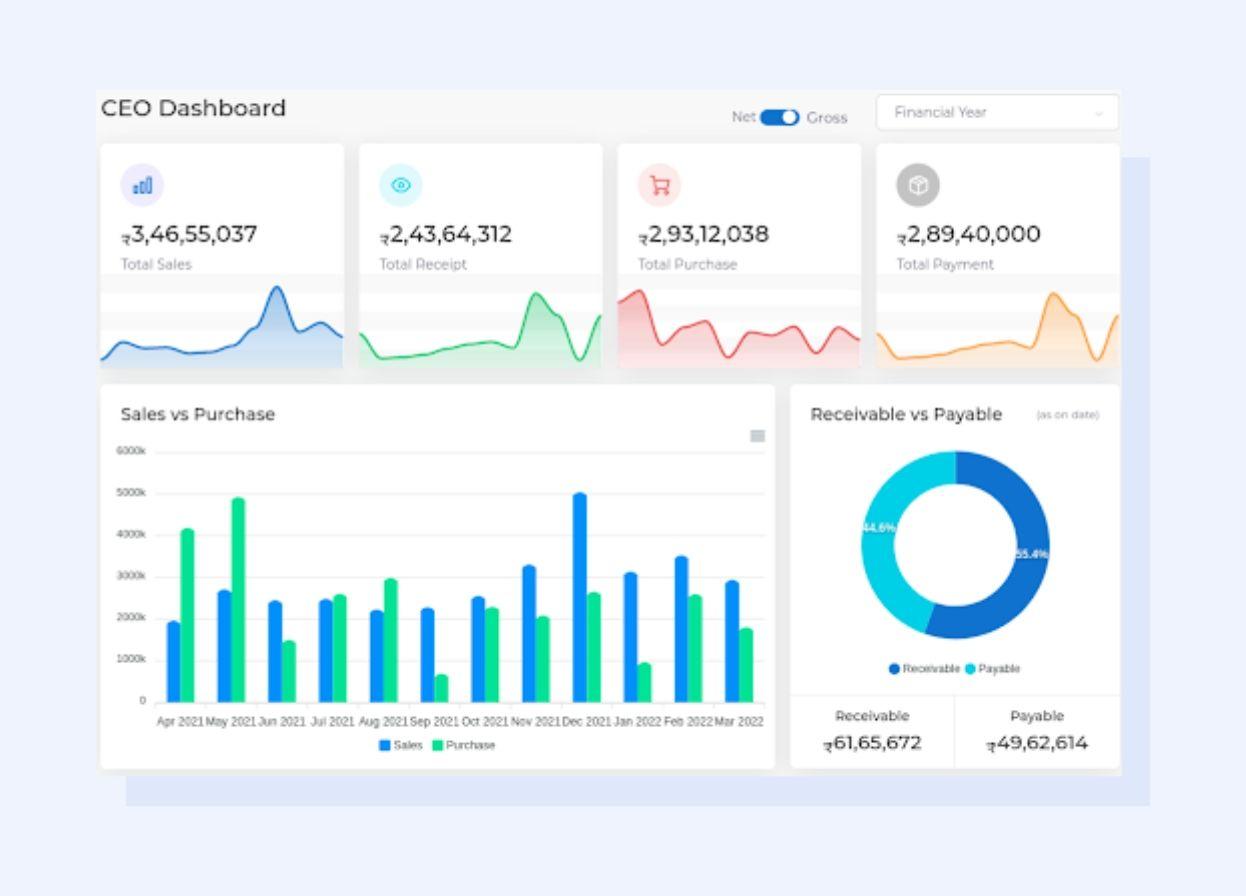Click the 44.6% Payable donut segment

(880, 527)
